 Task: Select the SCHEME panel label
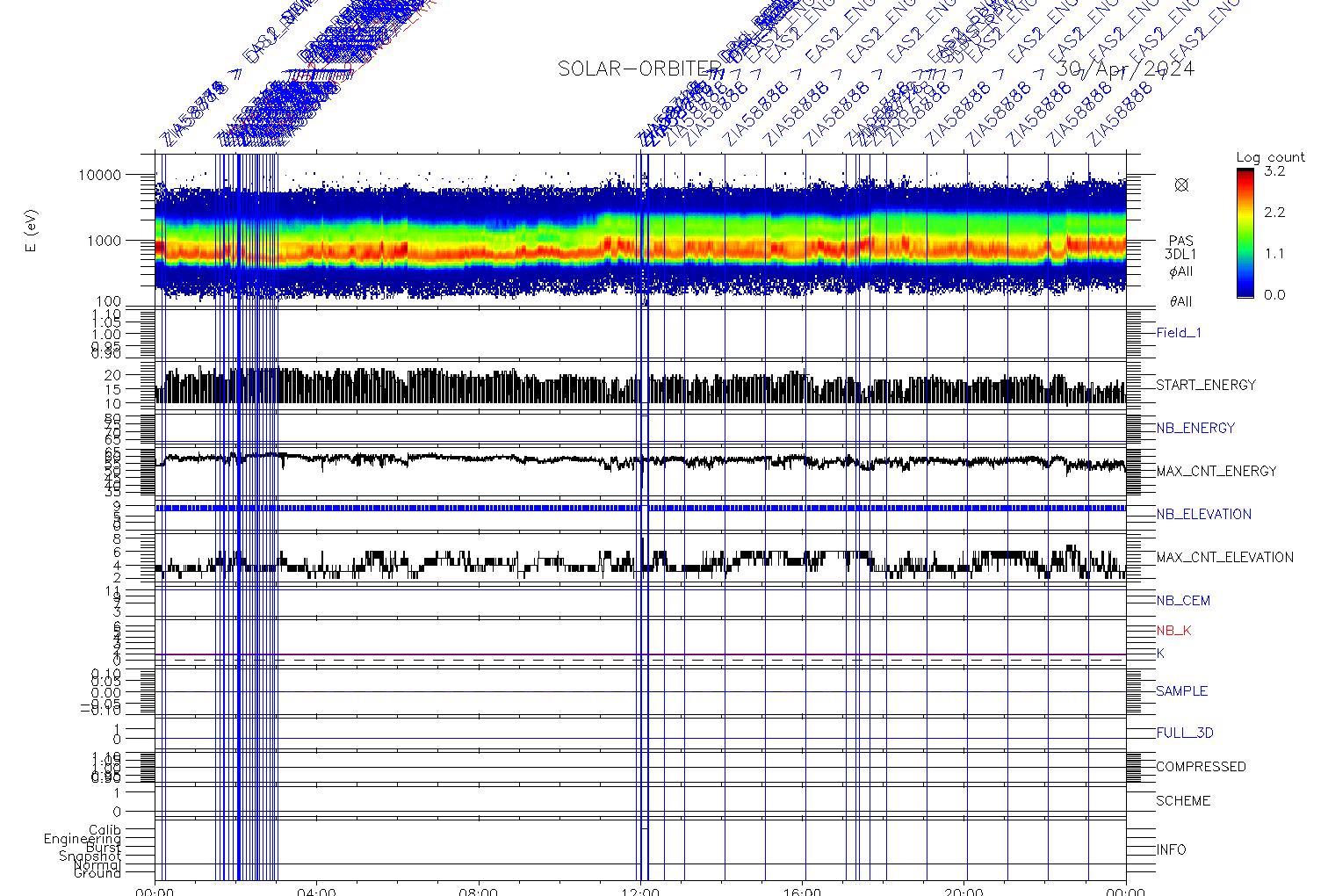coord(1182,801)
